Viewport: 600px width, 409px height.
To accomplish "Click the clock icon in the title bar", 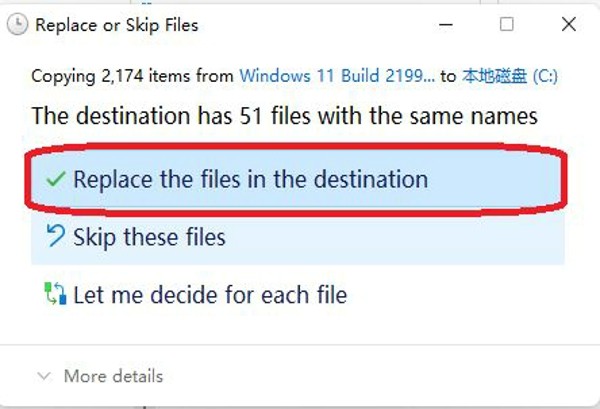I will coord(18,25).
